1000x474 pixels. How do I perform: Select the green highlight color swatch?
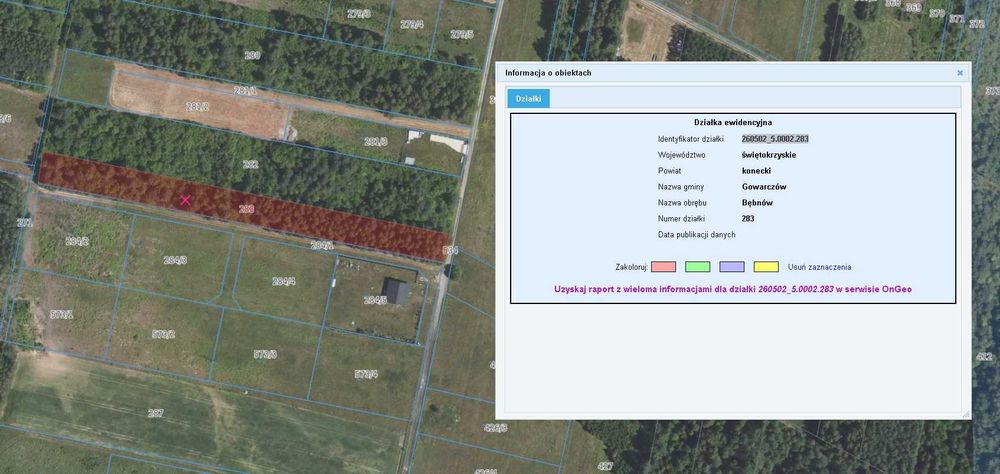pyautogui.click(x=698, y=267)
